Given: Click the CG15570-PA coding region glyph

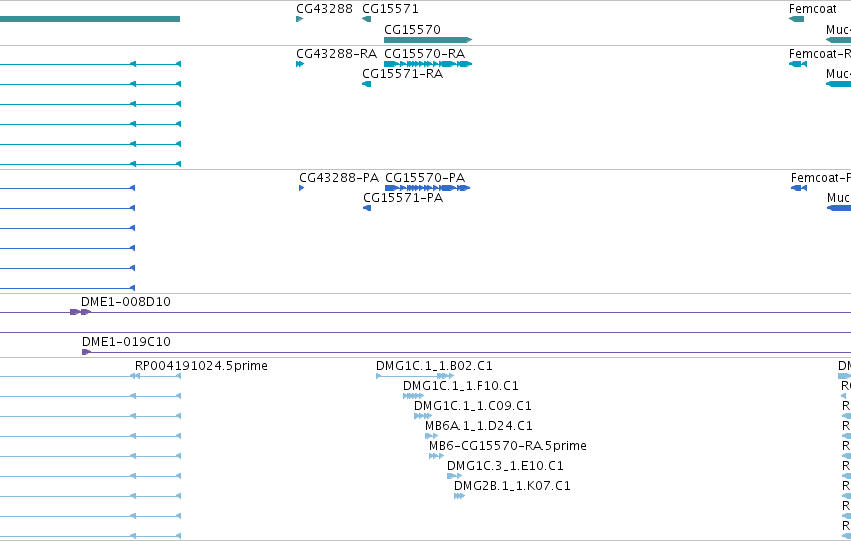Looking at the screenshot, I should coord(427,188).
